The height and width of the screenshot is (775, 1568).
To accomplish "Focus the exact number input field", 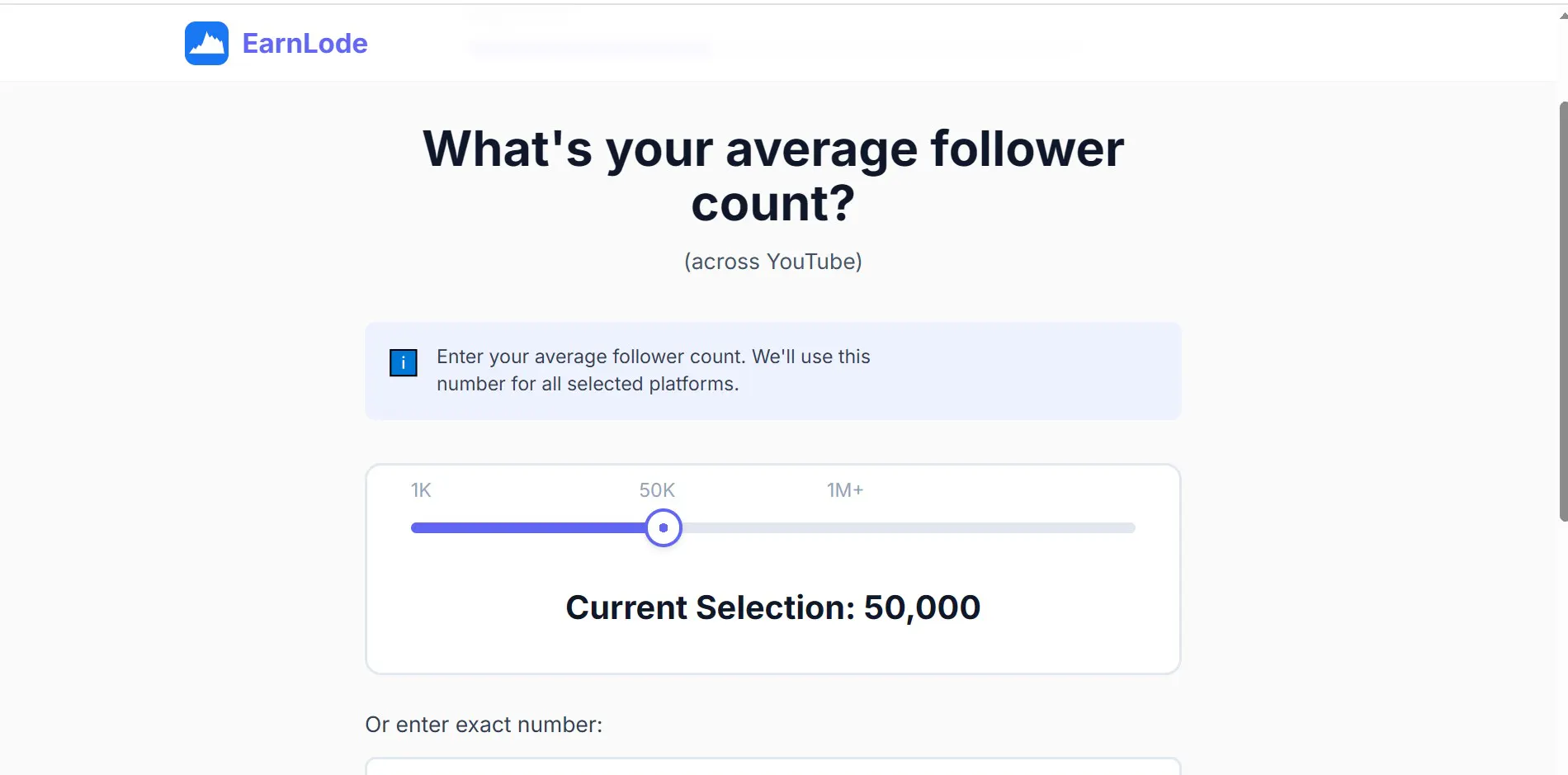I will (773, 767).
